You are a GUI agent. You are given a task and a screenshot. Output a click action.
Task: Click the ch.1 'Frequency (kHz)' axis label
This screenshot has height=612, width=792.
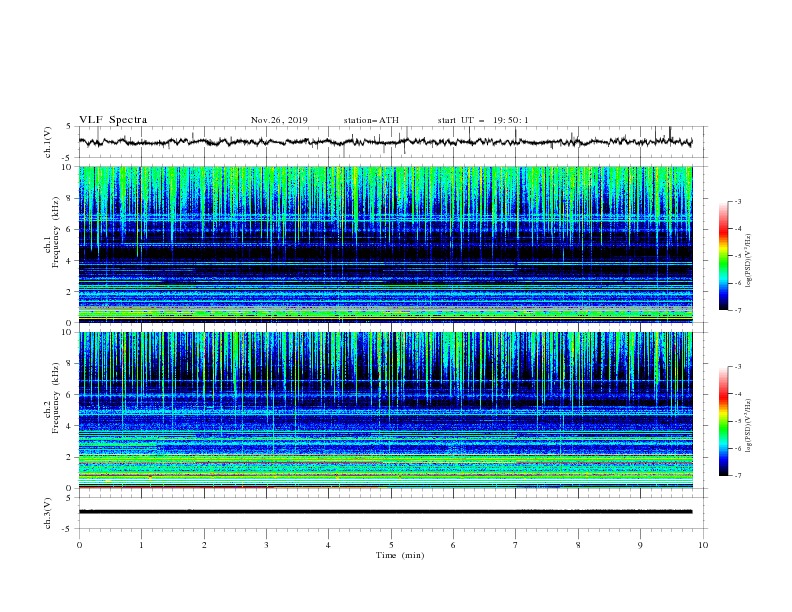[x=55, y=232]
